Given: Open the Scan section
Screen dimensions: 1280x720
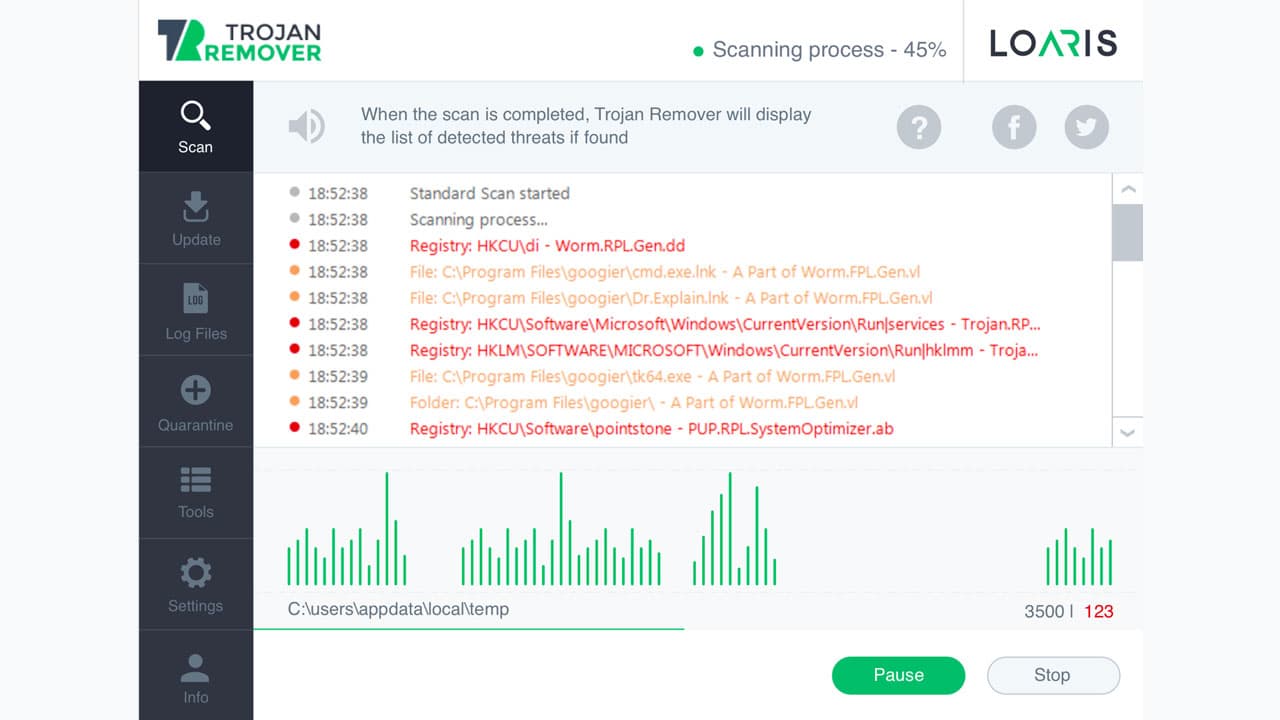Looking at the screenshot, I should click(195, 126).
